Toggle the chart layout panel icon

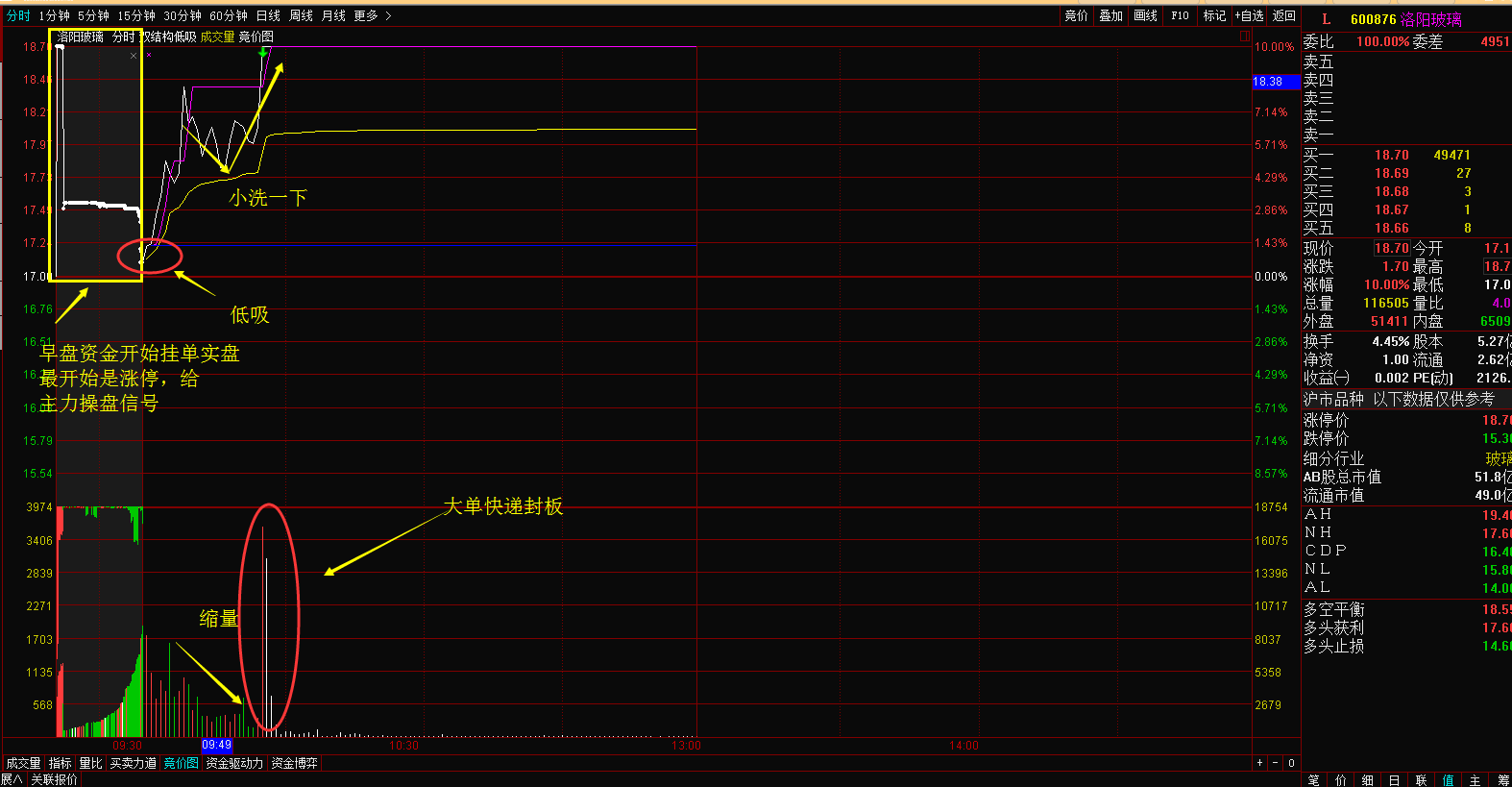pos(1245,36)
